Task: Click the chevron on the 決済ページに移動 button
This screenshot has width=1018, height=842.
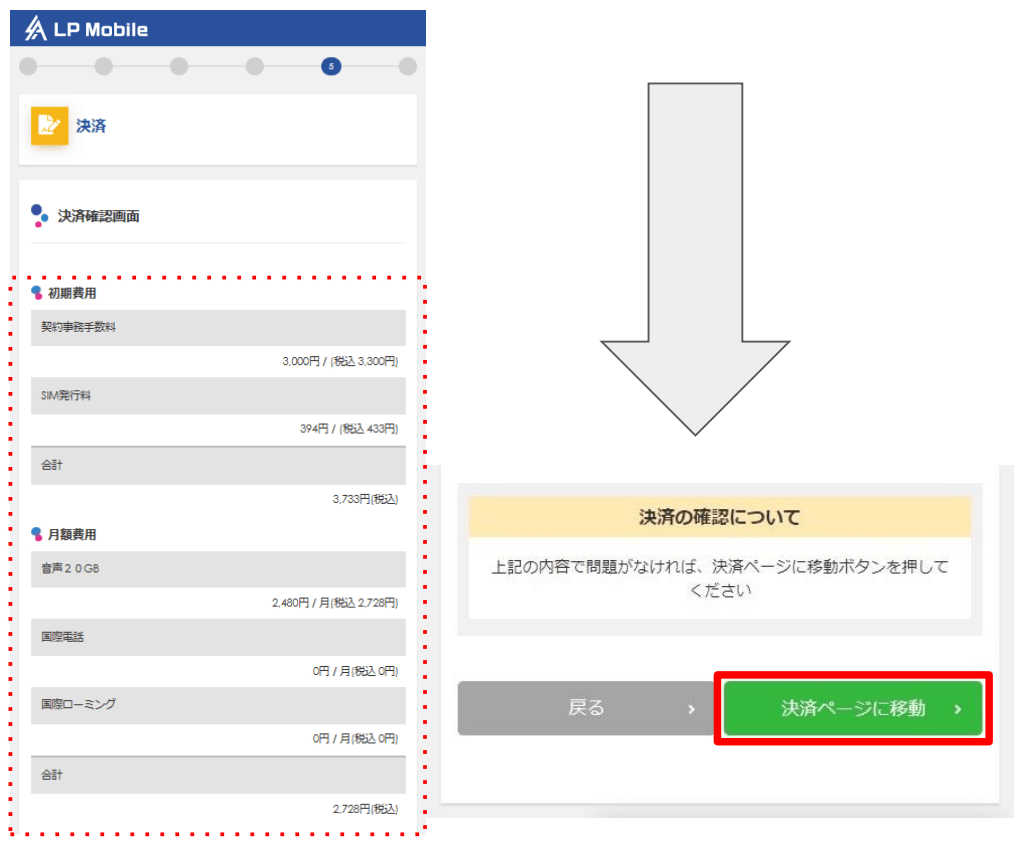Action: point(957,709)
